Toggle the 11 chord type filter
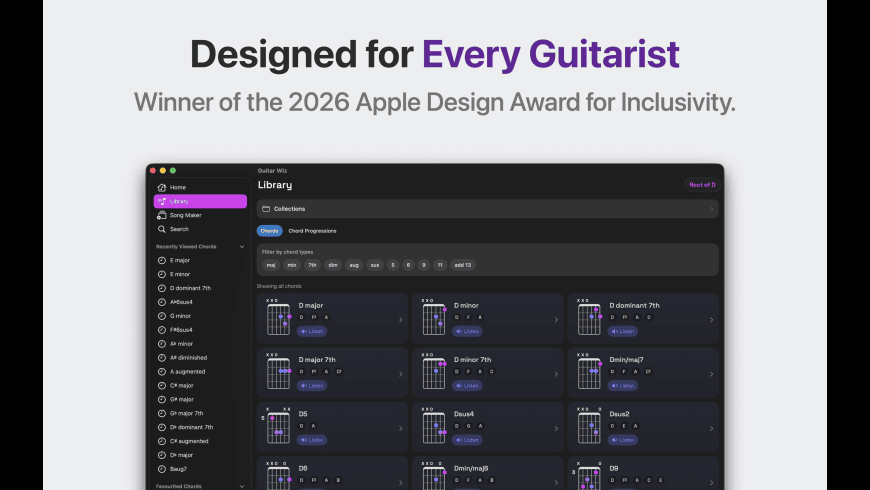Viewport: 870px width, 490px height. [440, 265]
